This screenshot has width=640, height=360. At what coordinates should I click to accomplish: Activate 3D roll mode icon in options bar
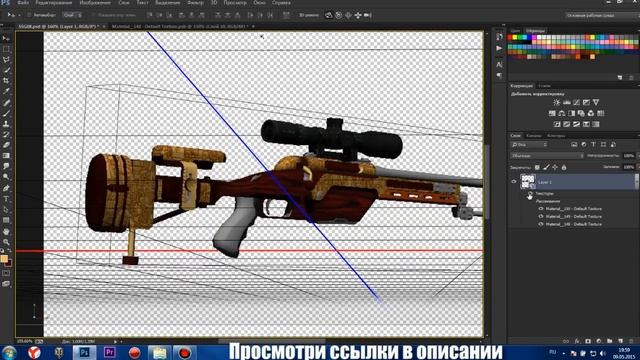339,15
